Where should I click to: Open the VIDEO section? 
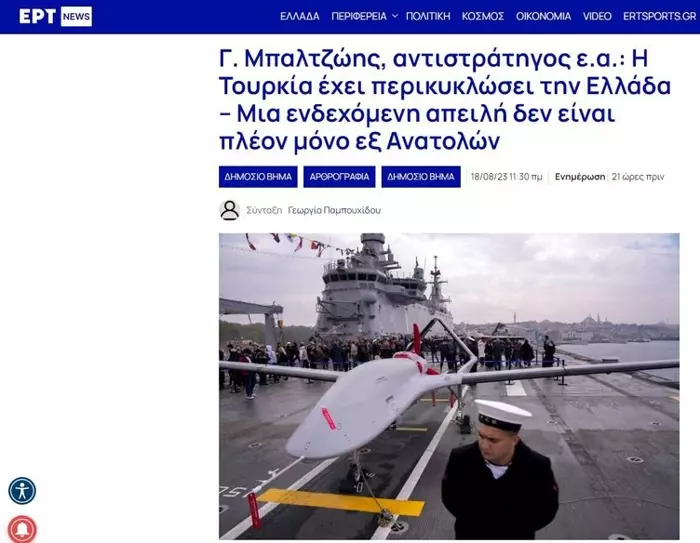point(597,17)
